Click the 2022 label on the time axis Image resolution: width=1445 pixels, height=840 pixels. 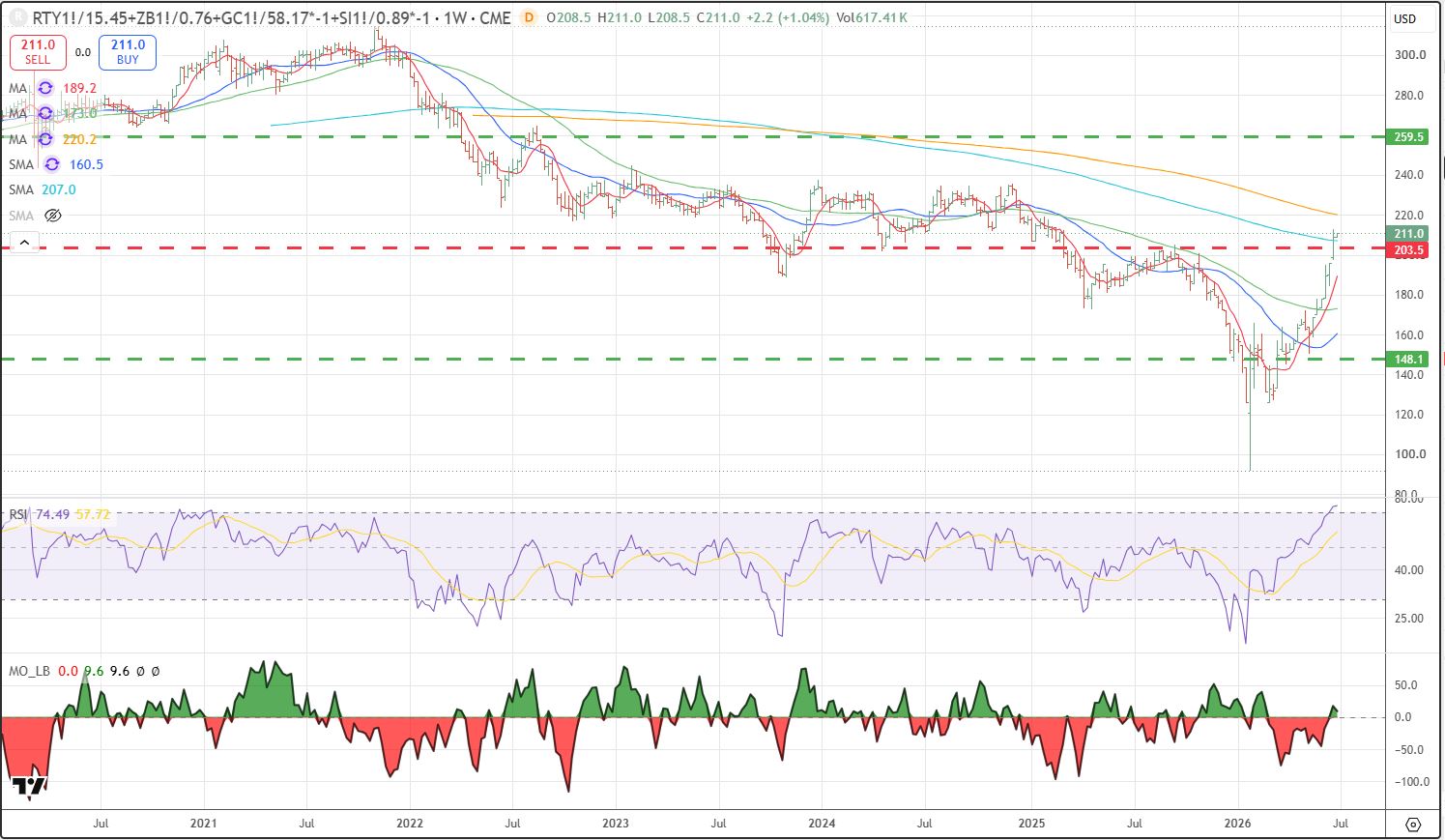coord(410,824)
